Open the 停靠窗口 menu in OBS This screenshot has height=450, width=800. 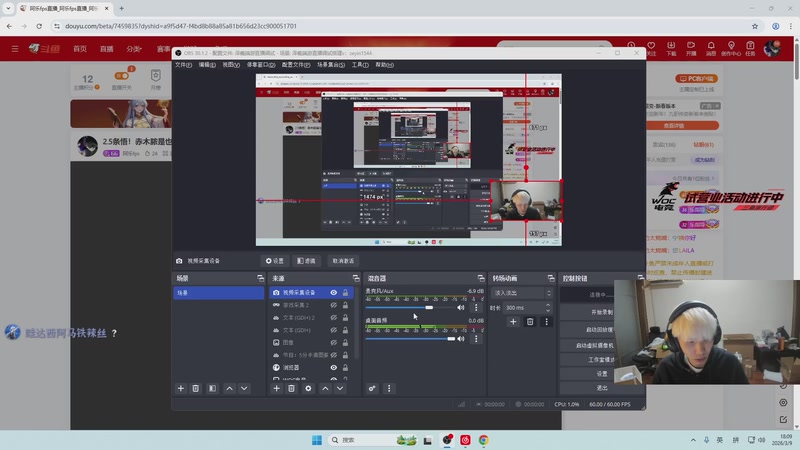point(261,65)
